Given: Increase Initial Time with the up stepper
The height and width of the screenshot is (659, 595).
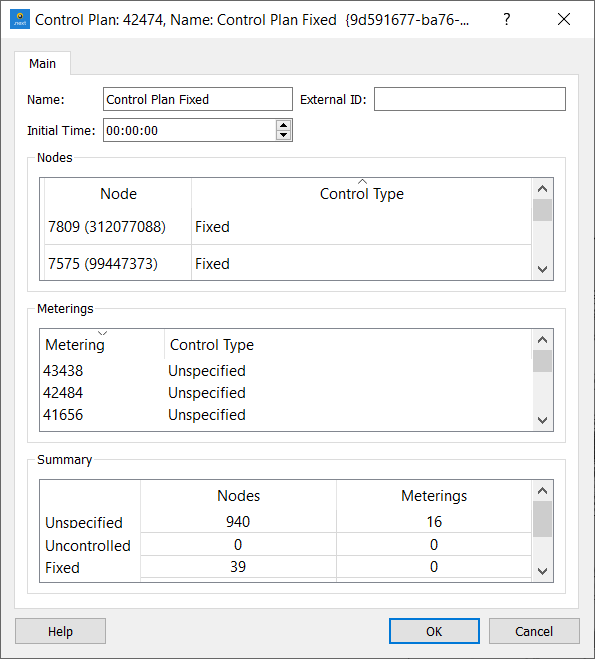Looking at the screenshot, I should [284, 125].
